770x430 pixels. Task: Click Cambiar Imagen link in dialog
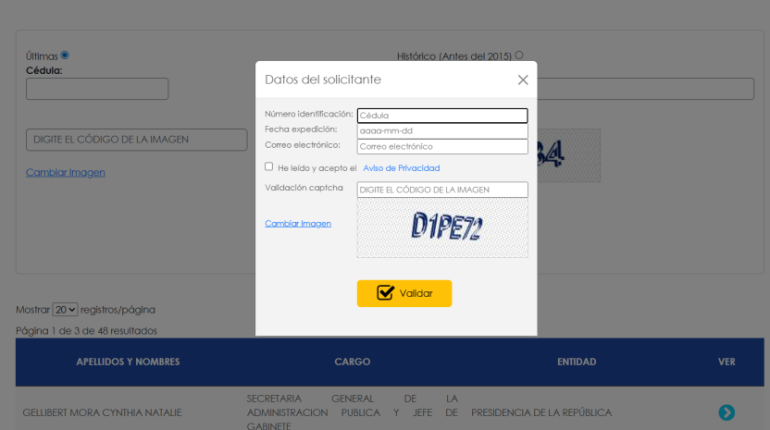298,224
